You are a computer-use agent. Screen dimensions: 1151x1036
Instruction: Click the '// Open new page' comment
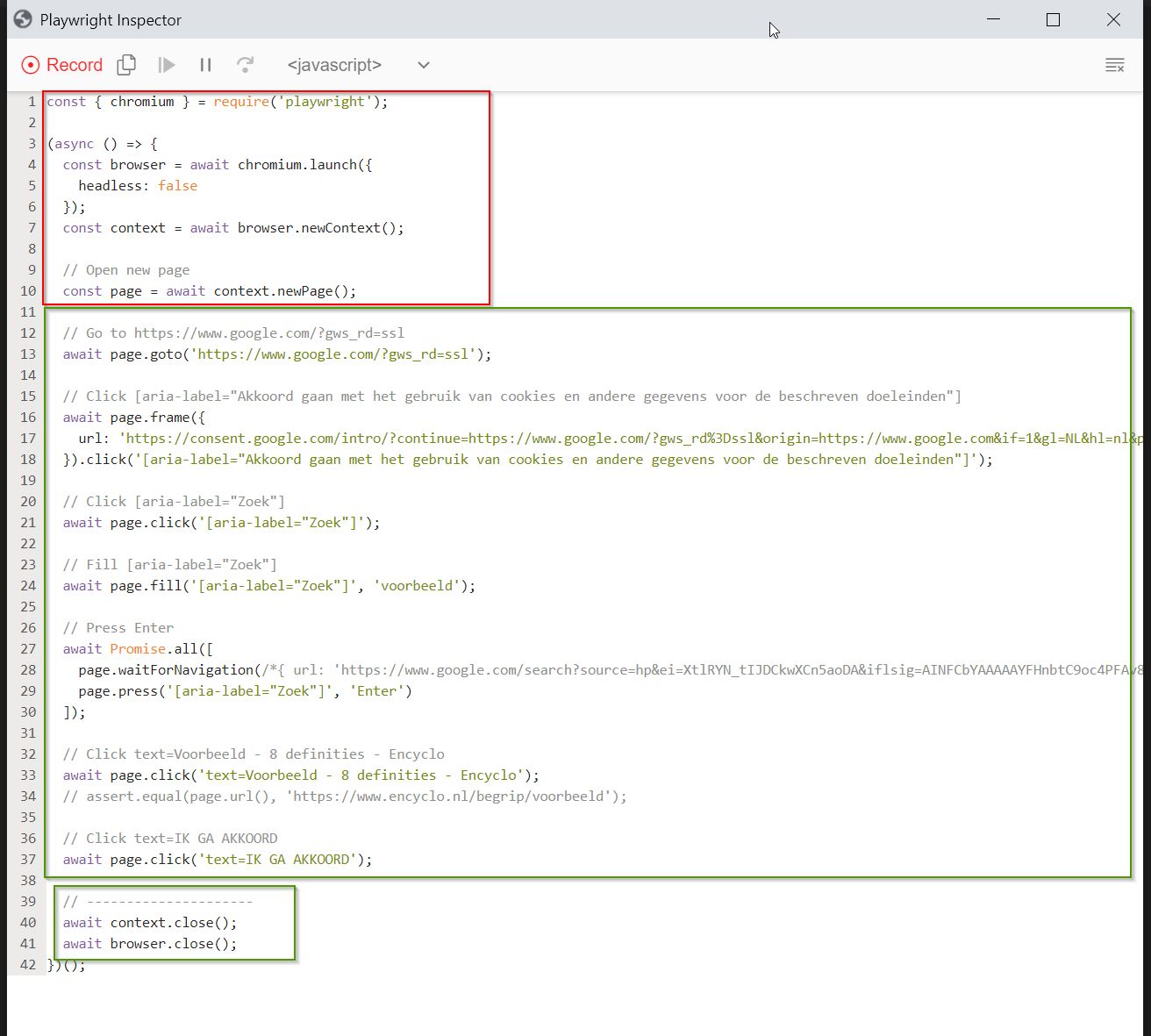[126, 270]
